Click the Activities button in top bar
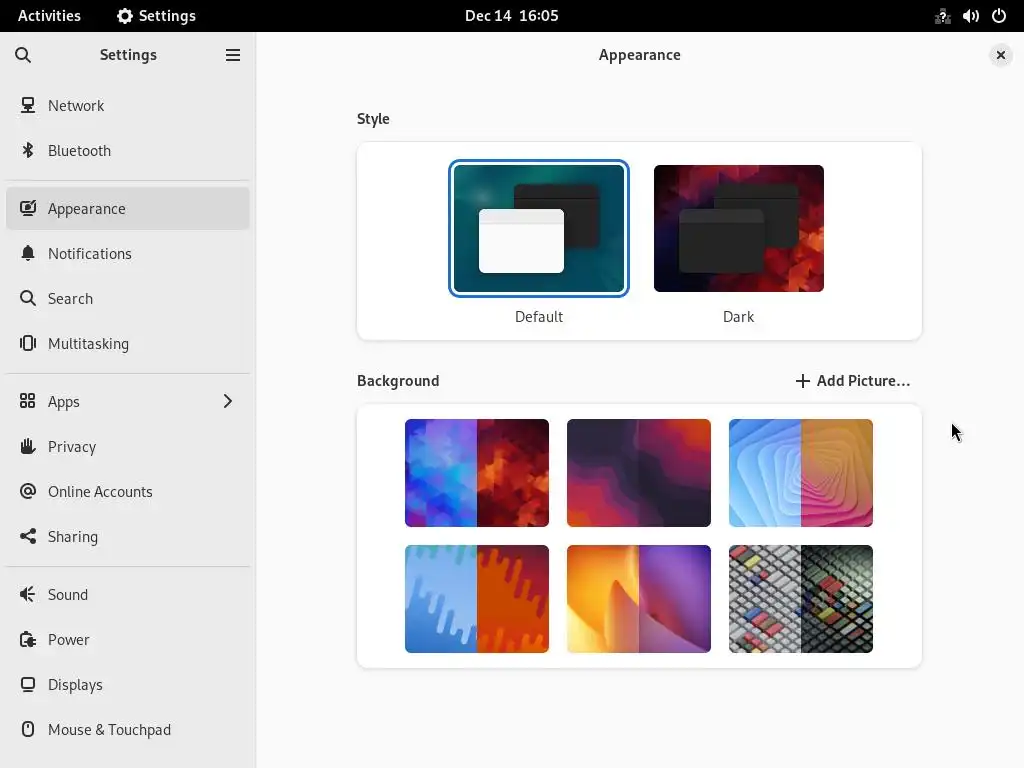Viewport: 1024px width, 768px height. pyautogui.click(x=49, y=16)
